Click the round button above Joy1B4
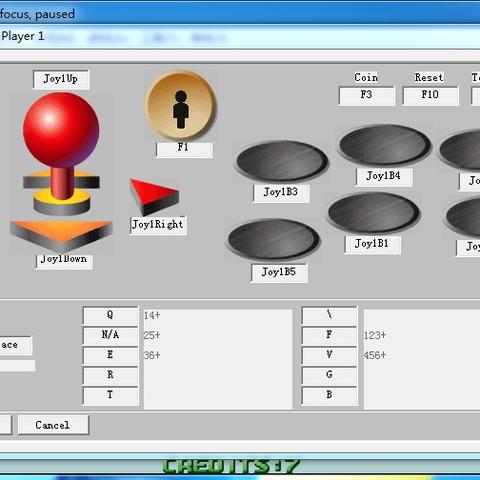The height and width of the screenshot is (480, 480). [x=385, y=145]
